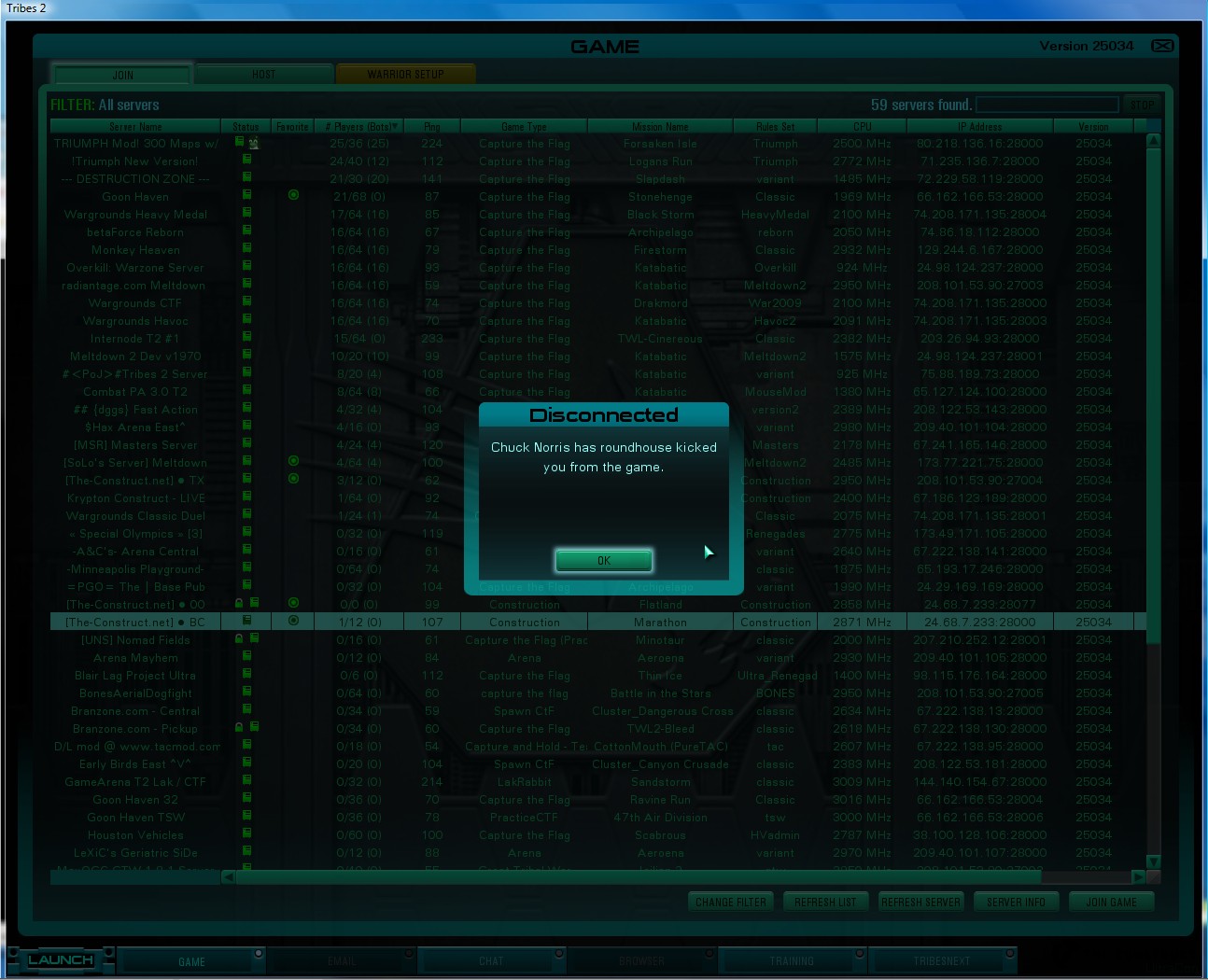
Task: Select the GAME tab in the bottom bar
Action: point(191,961)
